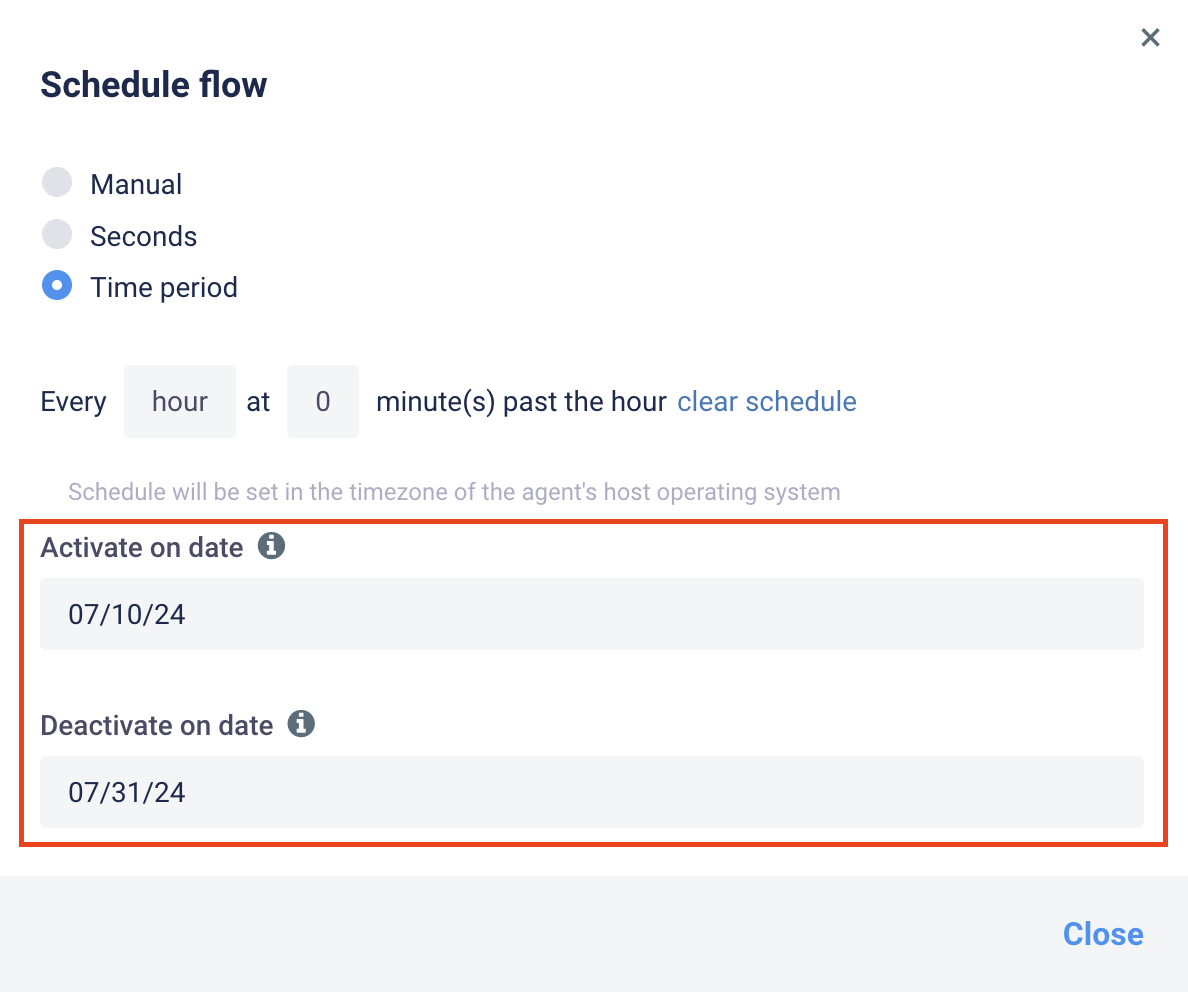Click the Activate on date label text
Viewport: 1188px width, 992px height.
[142, 548]
